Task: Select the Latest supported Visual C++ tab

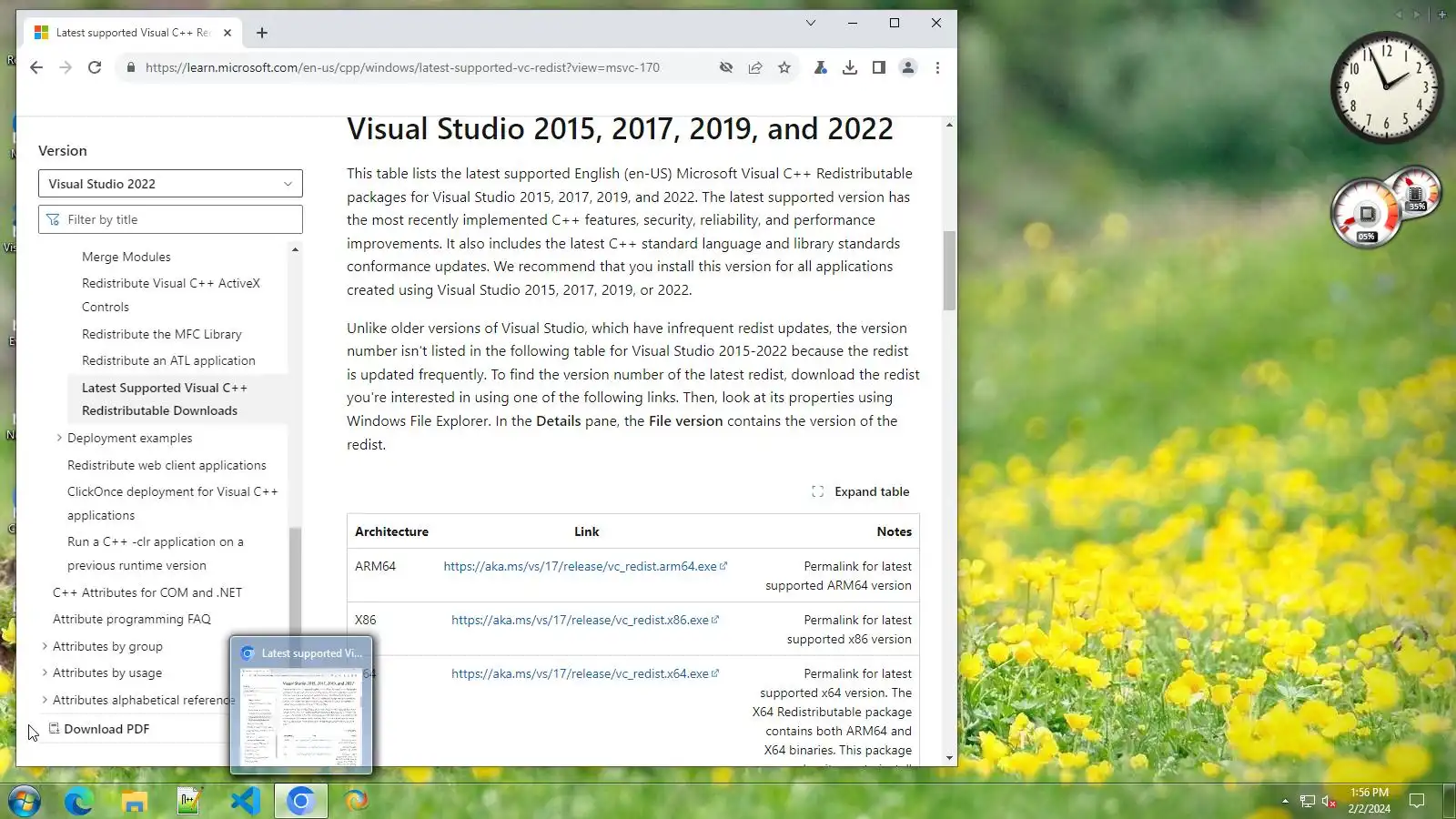Action: tap(132, 33)
